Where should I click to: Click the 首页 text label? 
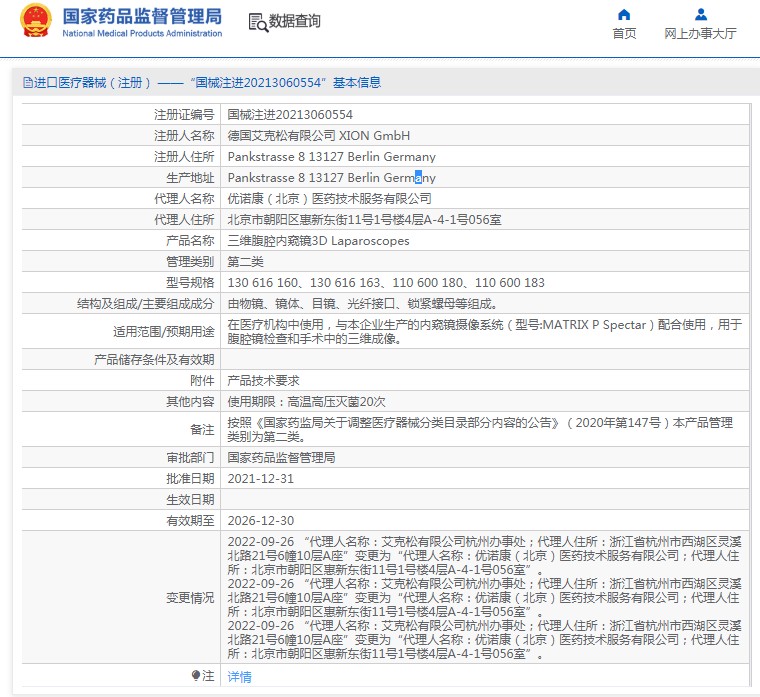[624, 33]
